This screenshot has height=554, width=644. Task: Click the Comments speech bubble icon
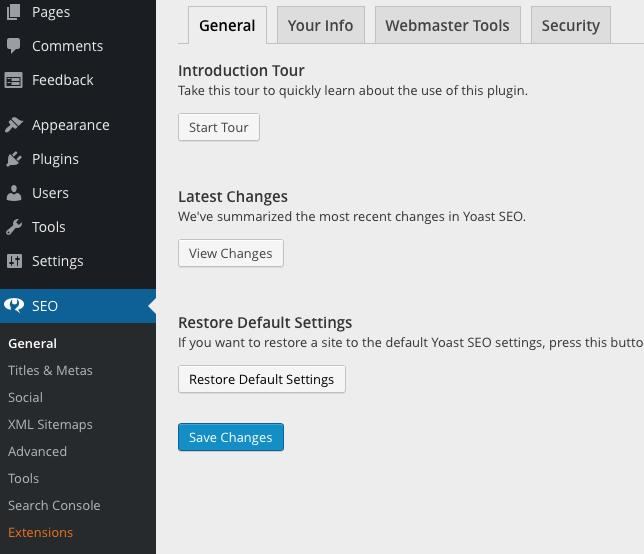tap(14, 46)
